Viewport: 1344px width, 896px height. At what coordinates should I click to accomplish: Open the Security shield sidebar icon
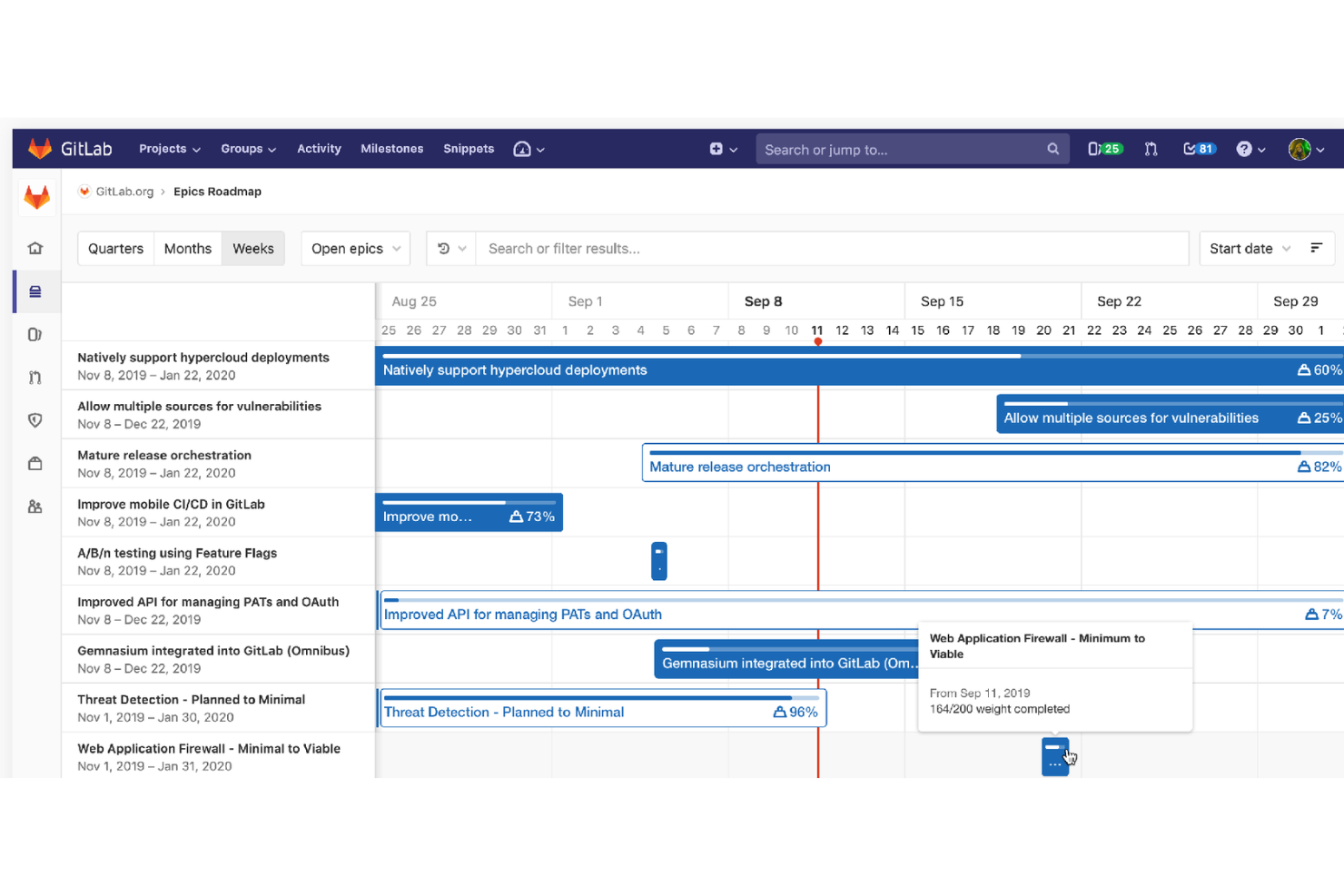[35, 420]
